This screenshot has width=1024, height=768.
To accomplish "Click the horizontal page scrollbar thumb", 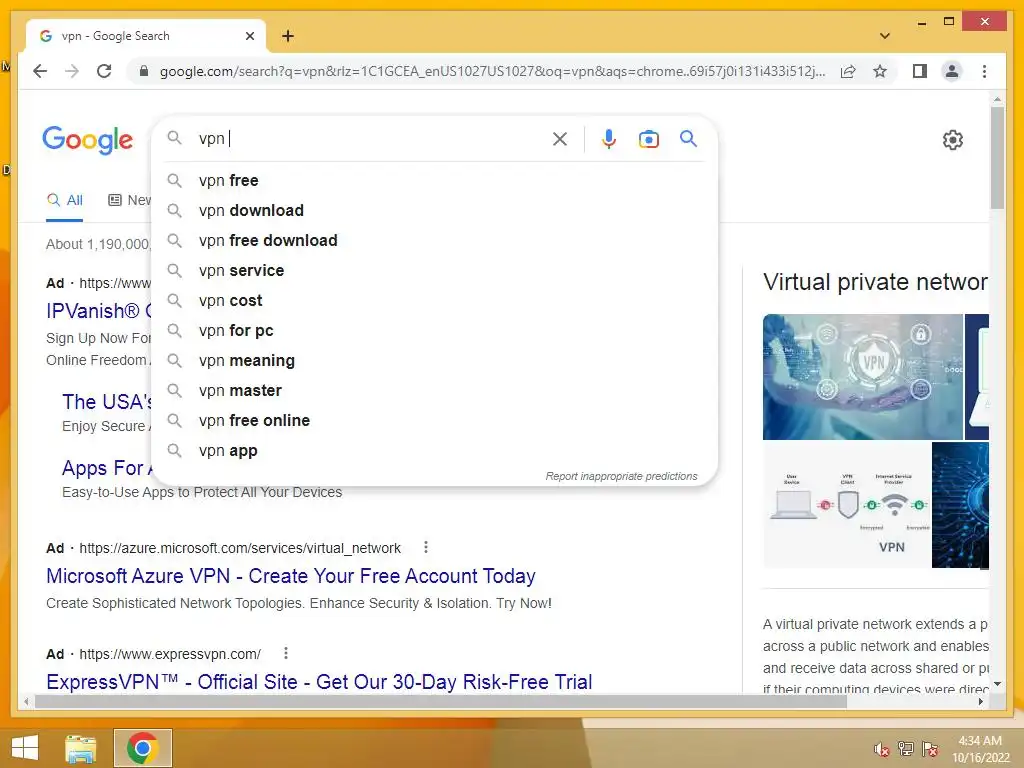I will point(441,701).
